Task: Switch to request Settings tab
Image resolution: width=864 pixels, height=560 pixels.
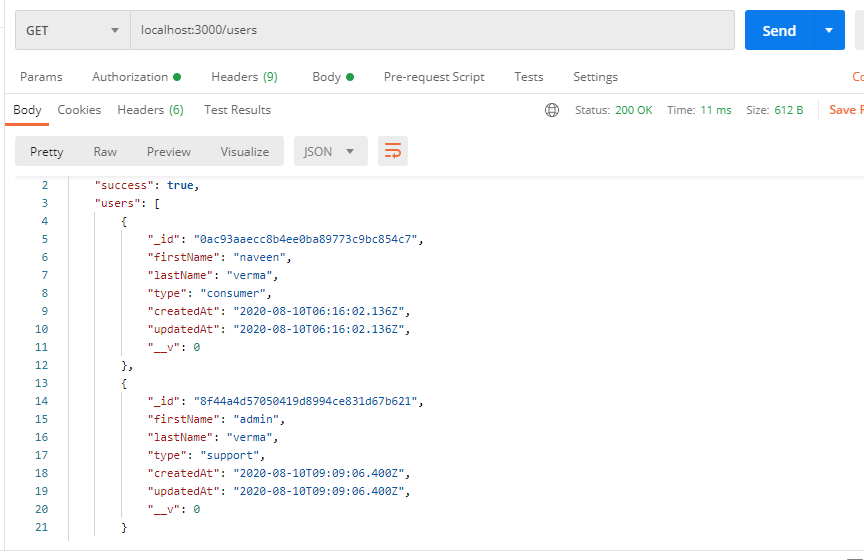Action: pyautogui.click(x=595, y=77)
